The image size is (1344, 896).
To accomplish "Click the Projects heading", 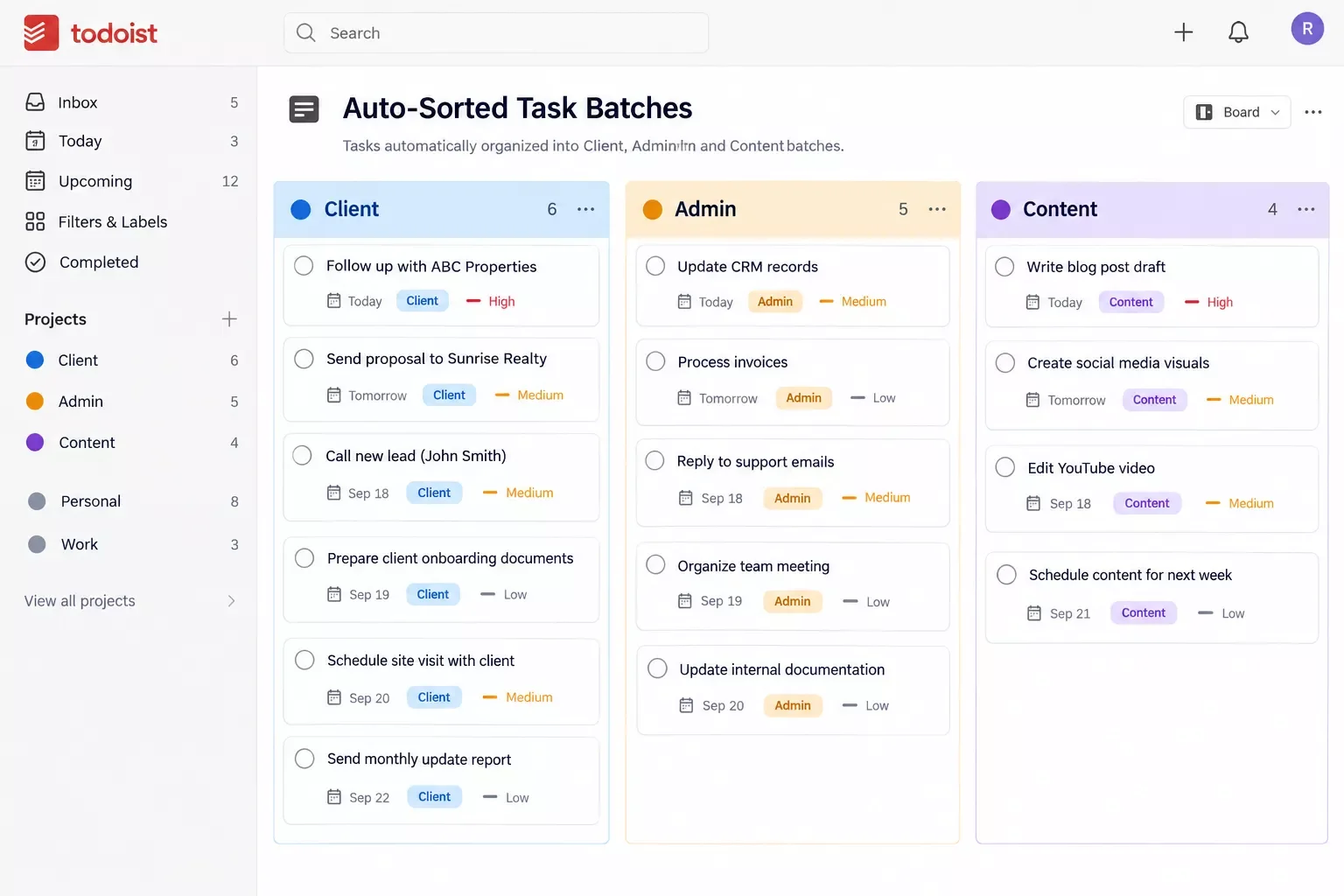I will pyautogui.click(x=55, y=319).
